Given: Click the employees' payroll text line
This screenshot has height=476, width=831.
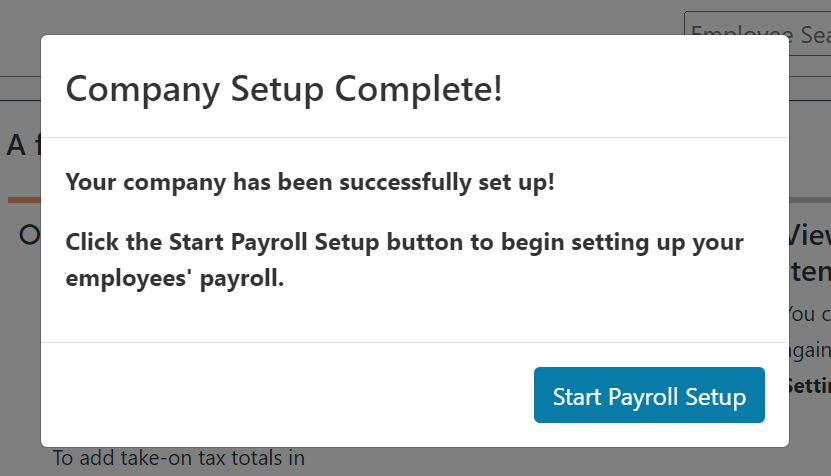Looking at the screenshot, I should pyautogui.click(x=175, y=278).
